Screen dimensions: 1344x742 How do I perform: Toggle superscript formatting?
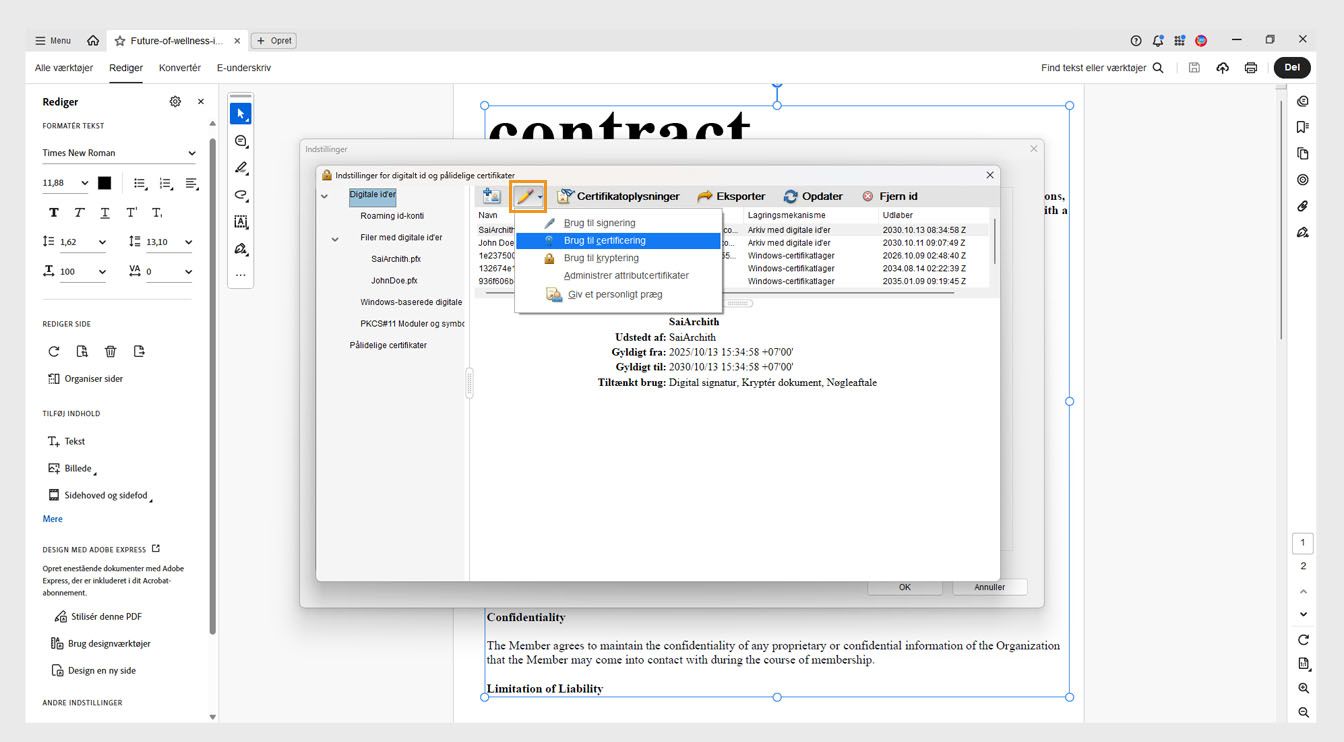(131, 213)
